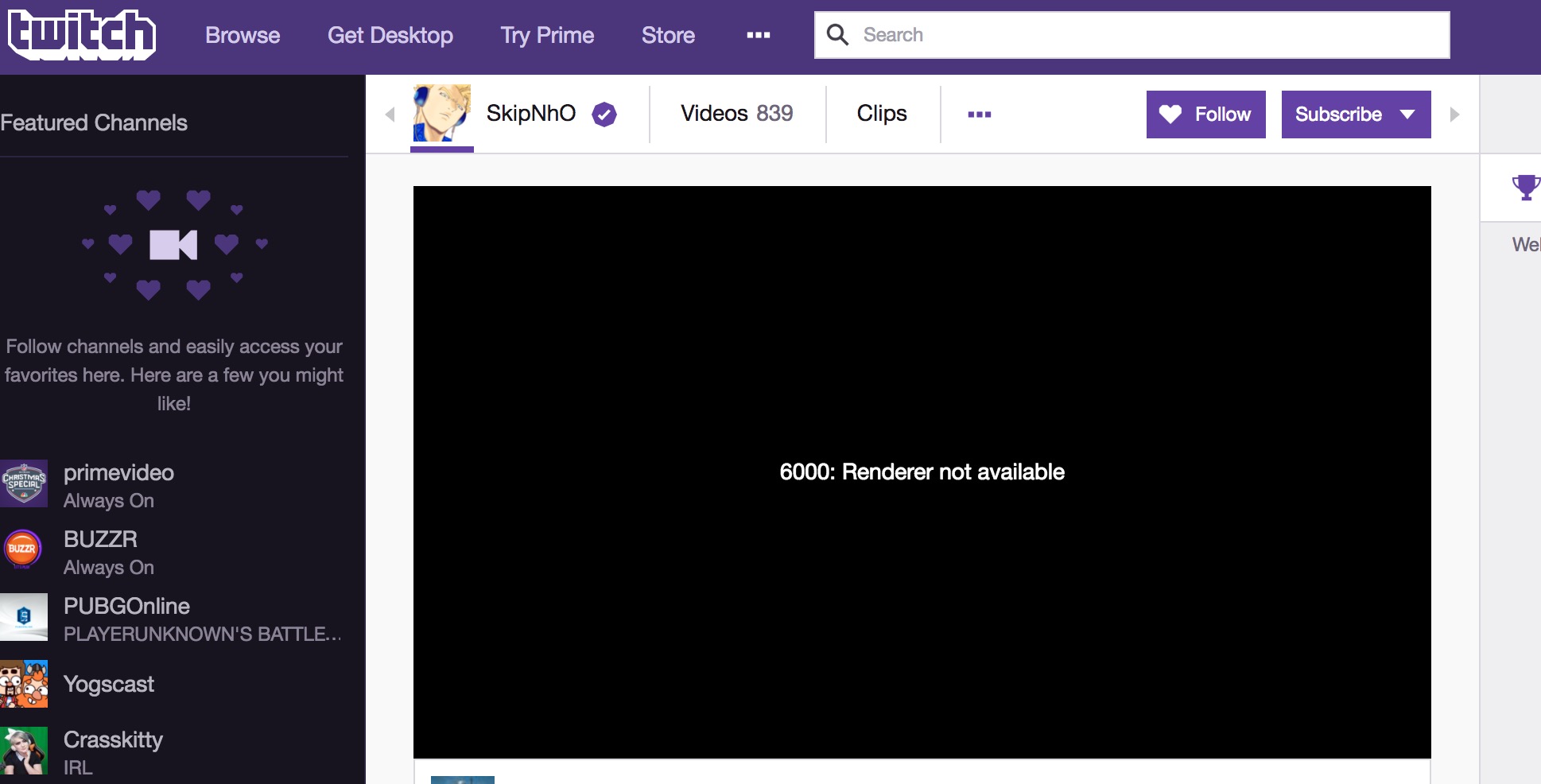Click the search magnifying glass icon

point(837,35)
